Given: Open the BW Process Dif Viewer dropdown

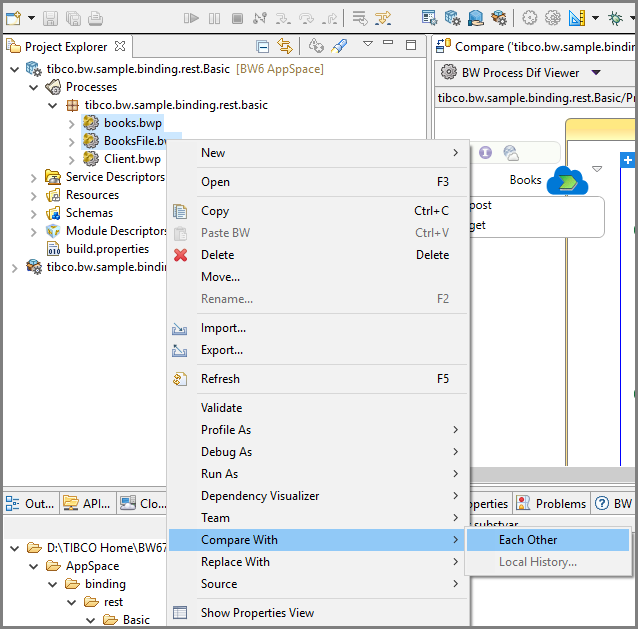Looking at the screenshot, I should 597,73.
